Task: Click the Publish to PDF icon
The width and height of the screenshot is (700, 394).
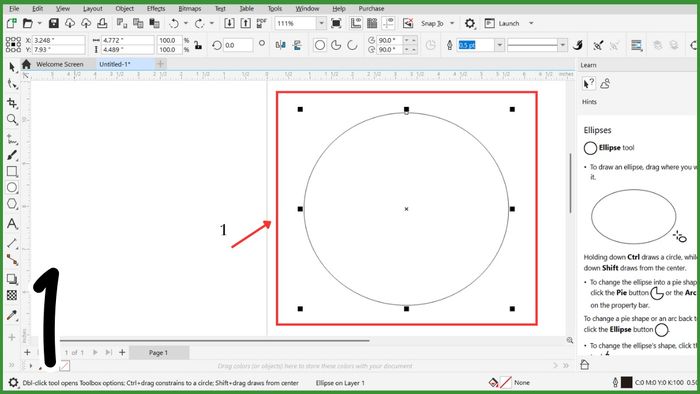Action: (262, 23)
